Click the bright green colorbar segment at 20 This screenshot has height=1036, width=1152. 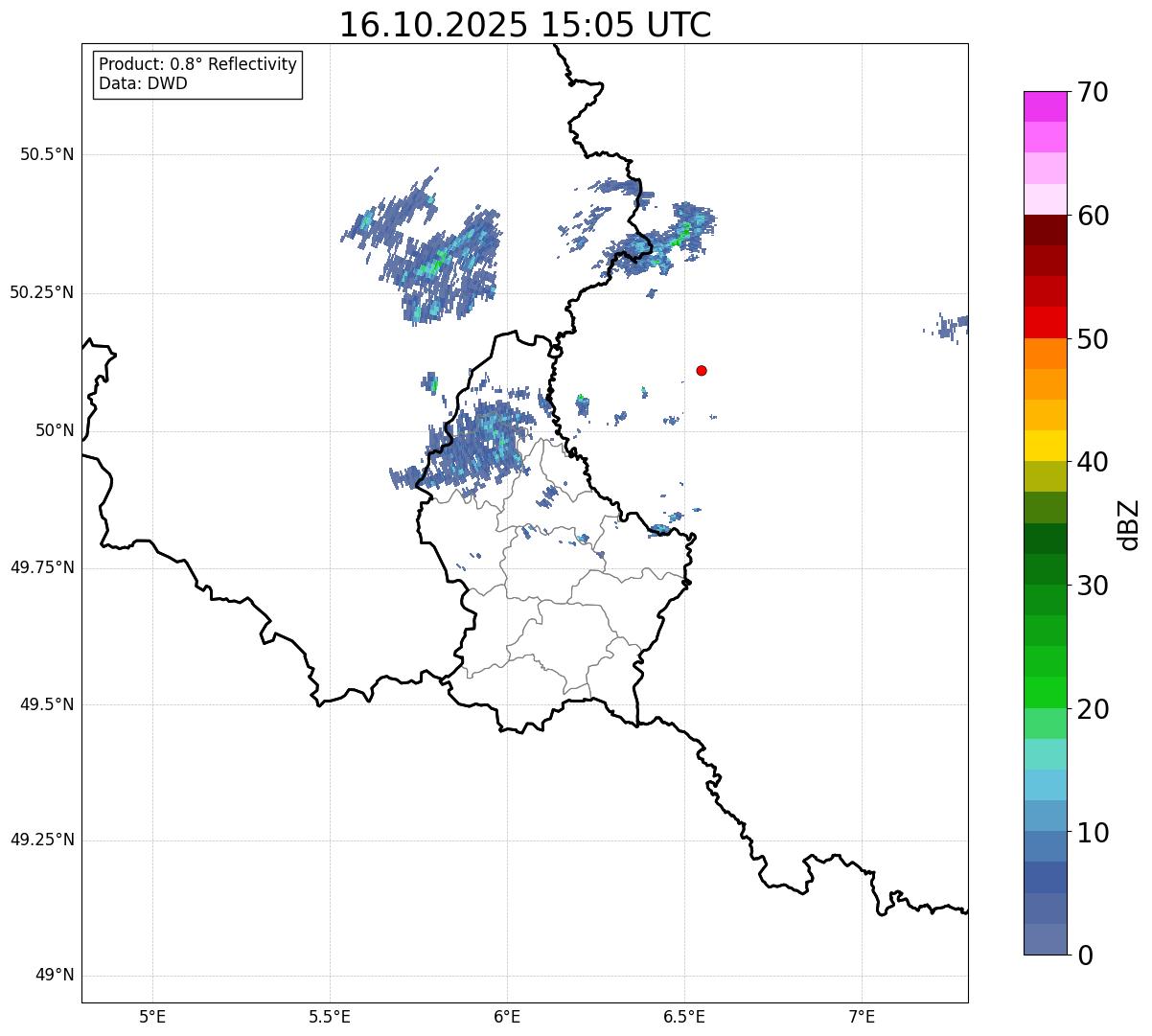(1045, 693)
